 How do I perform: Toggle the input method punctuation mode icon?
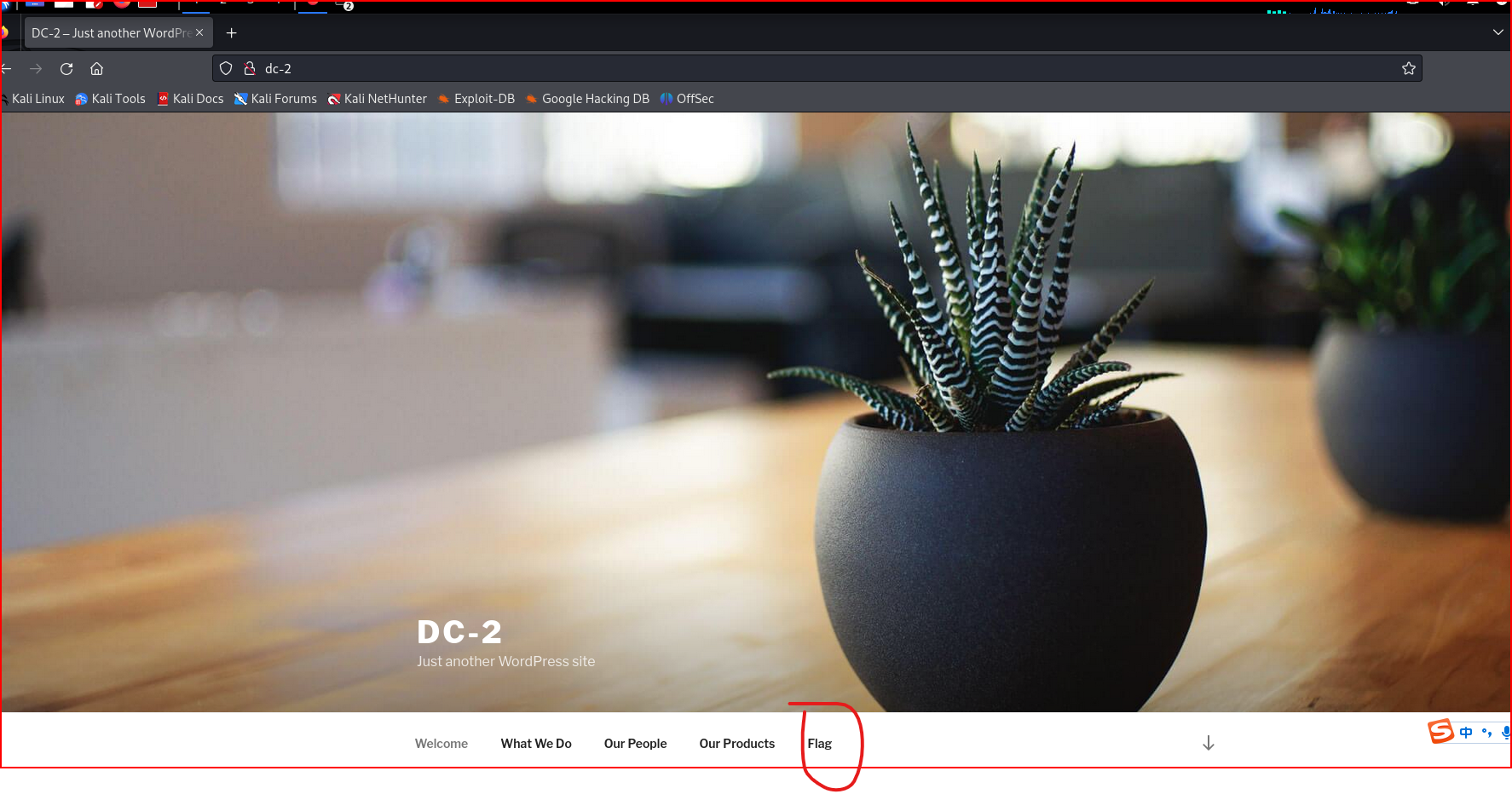click(1486, 733)
